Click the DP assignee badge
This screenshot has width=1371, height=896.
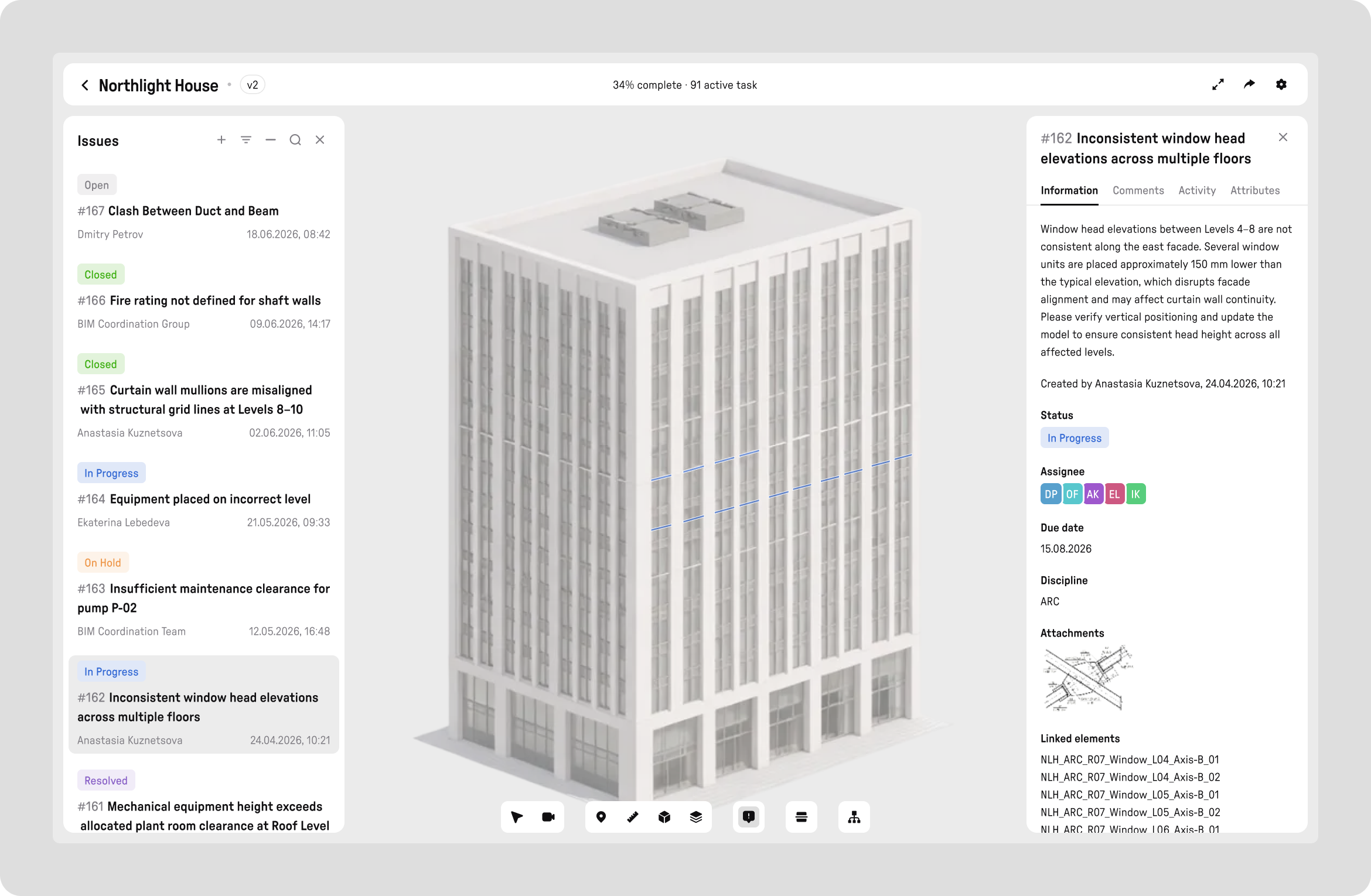(1051, 494)
